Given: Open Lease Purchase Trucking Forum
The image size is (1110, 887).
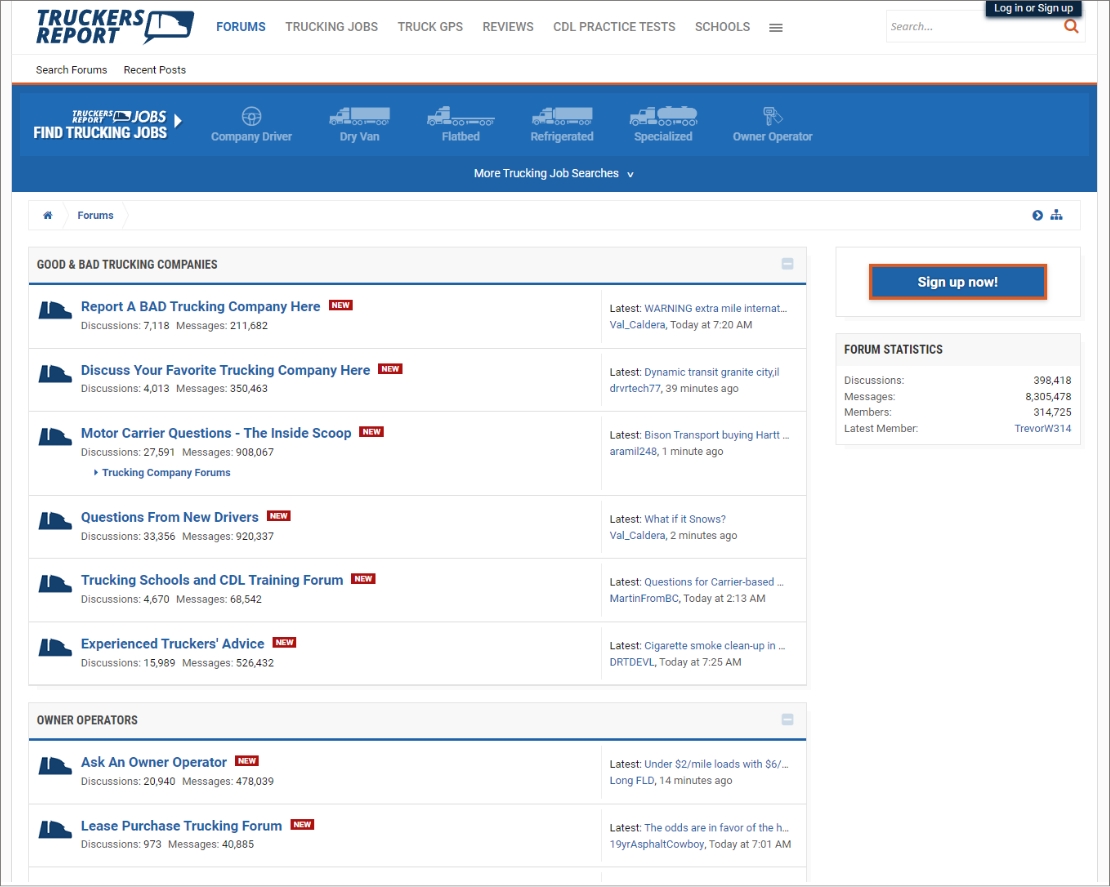Looking at the screenshot, I should (181, 826).
